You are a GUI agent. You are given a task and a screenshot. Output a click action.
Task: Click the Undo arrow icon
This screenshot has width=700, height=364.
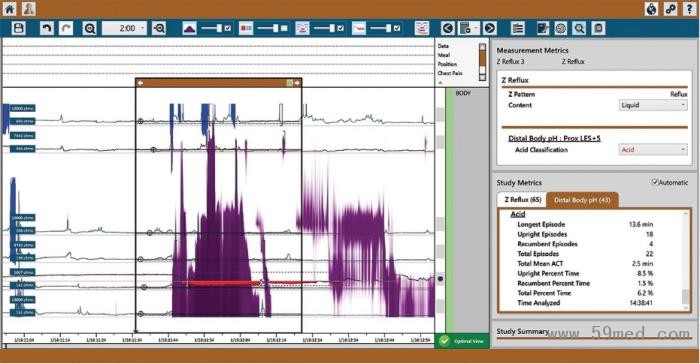click(46, 28)
